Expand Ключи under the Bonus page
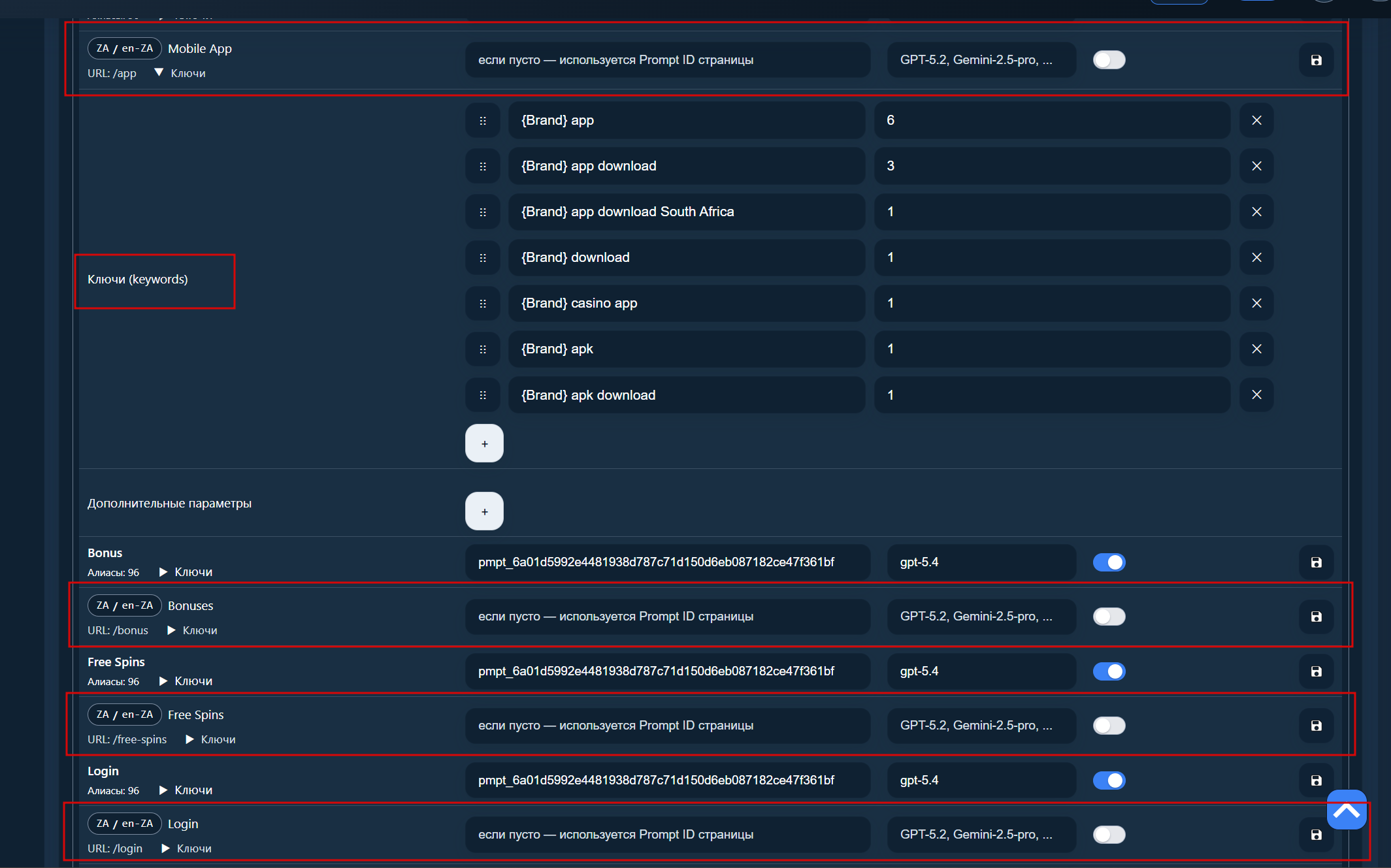The width and height of the screenshot is (1391, 868). [x=186, y=572]
